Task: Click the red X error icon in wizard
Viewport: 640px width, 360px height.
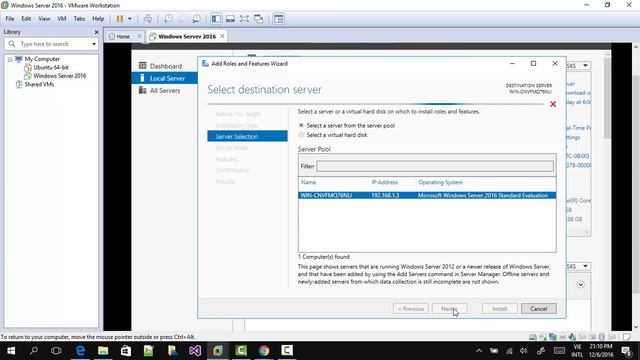Action: coord(553,104)
